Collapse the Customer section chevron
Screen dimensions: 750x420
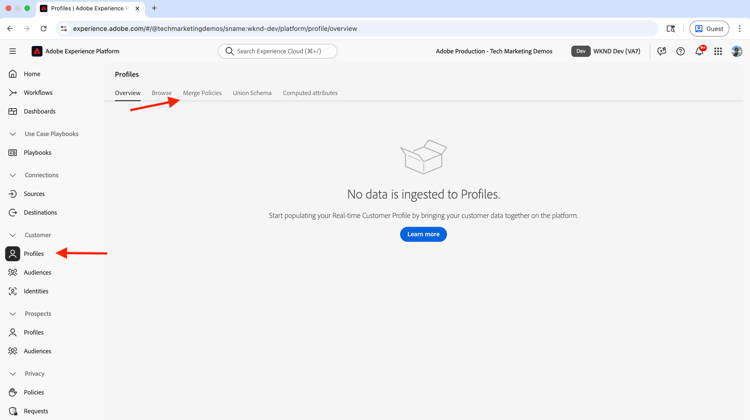(x=13, y=235)
